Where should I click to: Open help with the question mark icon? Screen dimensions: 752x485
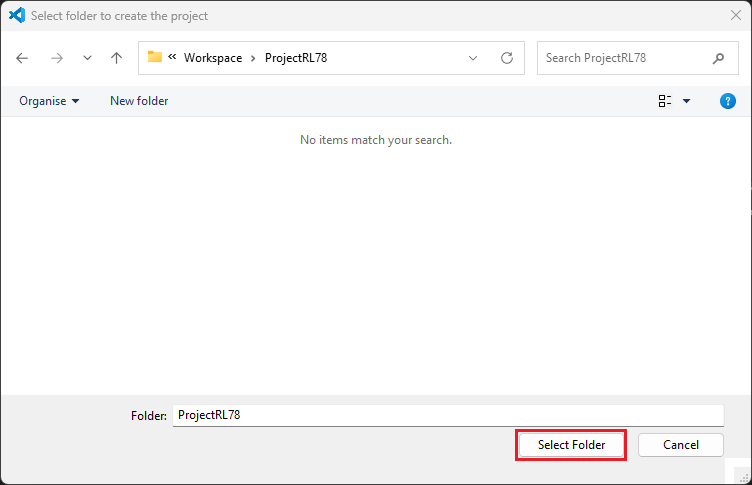click(x=728, y=101)
